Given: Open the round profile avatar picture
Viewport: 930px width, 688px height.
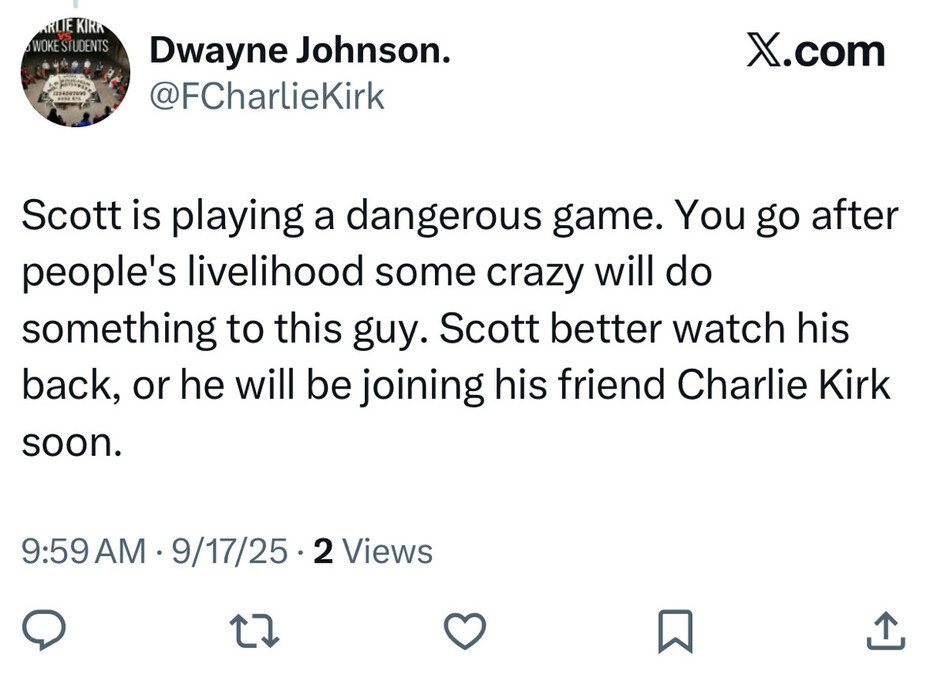Looking at the screenshot, I should (x=74, y=76).
